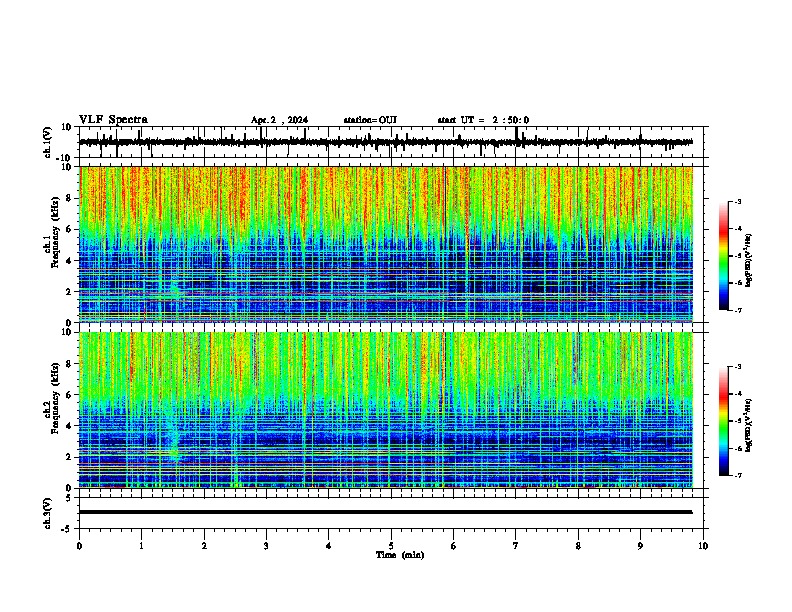792x612 pixels.
Task: Click the "2" tick on the time axis
Action: coord(204,546)
